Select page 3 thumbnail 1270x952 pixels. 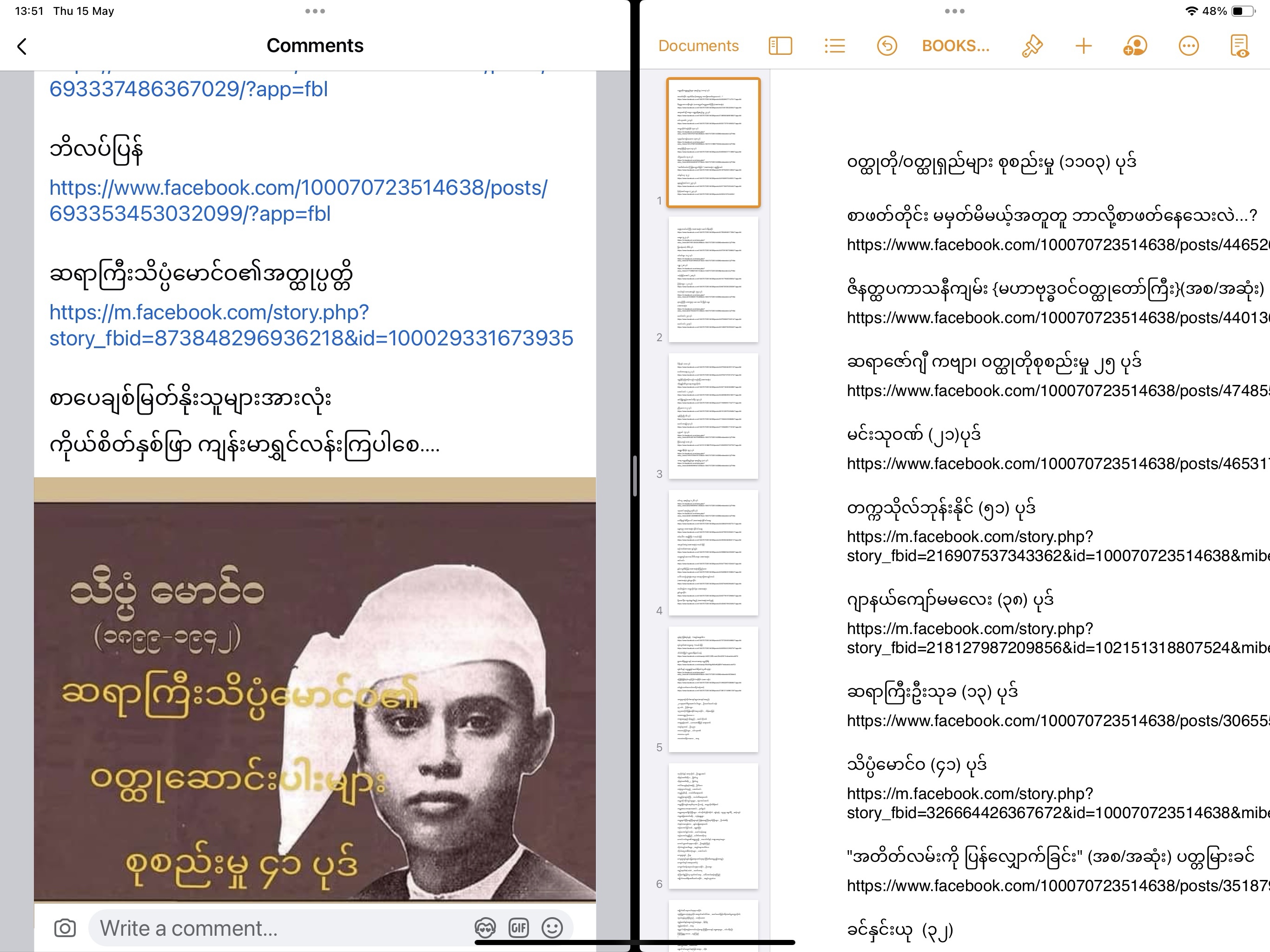click(x=713, y=416)
